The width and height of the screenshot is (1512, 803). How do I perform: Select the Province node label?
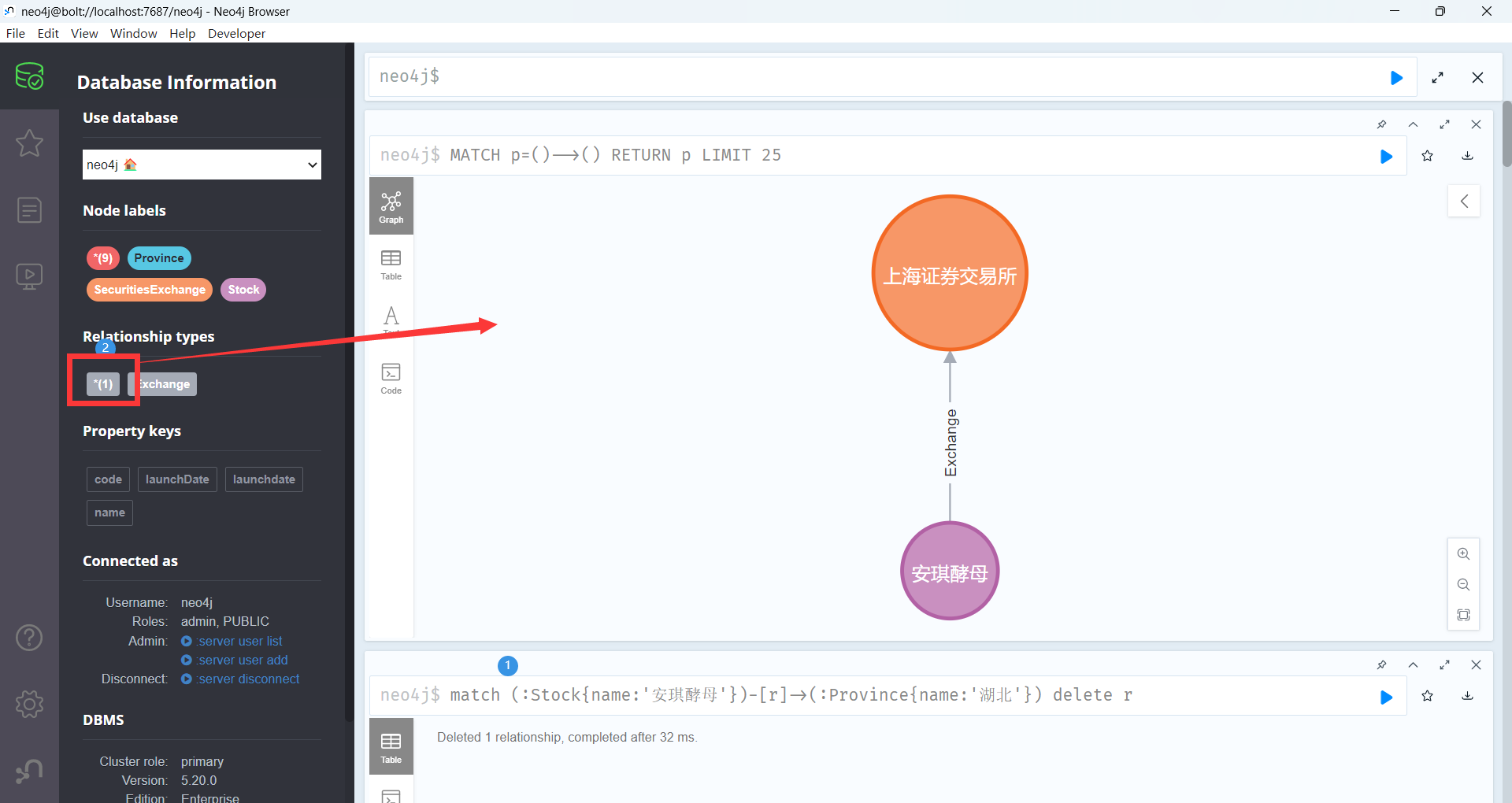point(159,258)
